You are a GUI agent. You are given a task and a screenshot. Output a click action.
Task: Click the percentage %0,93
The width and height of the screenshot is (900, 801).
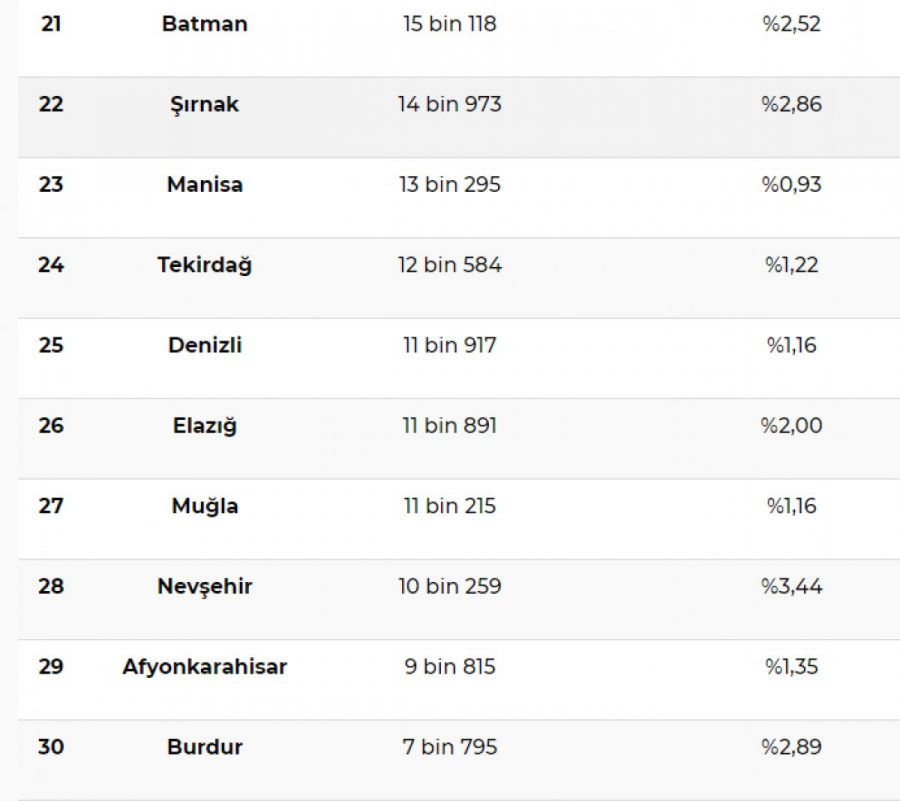click(x=791, y=185)
